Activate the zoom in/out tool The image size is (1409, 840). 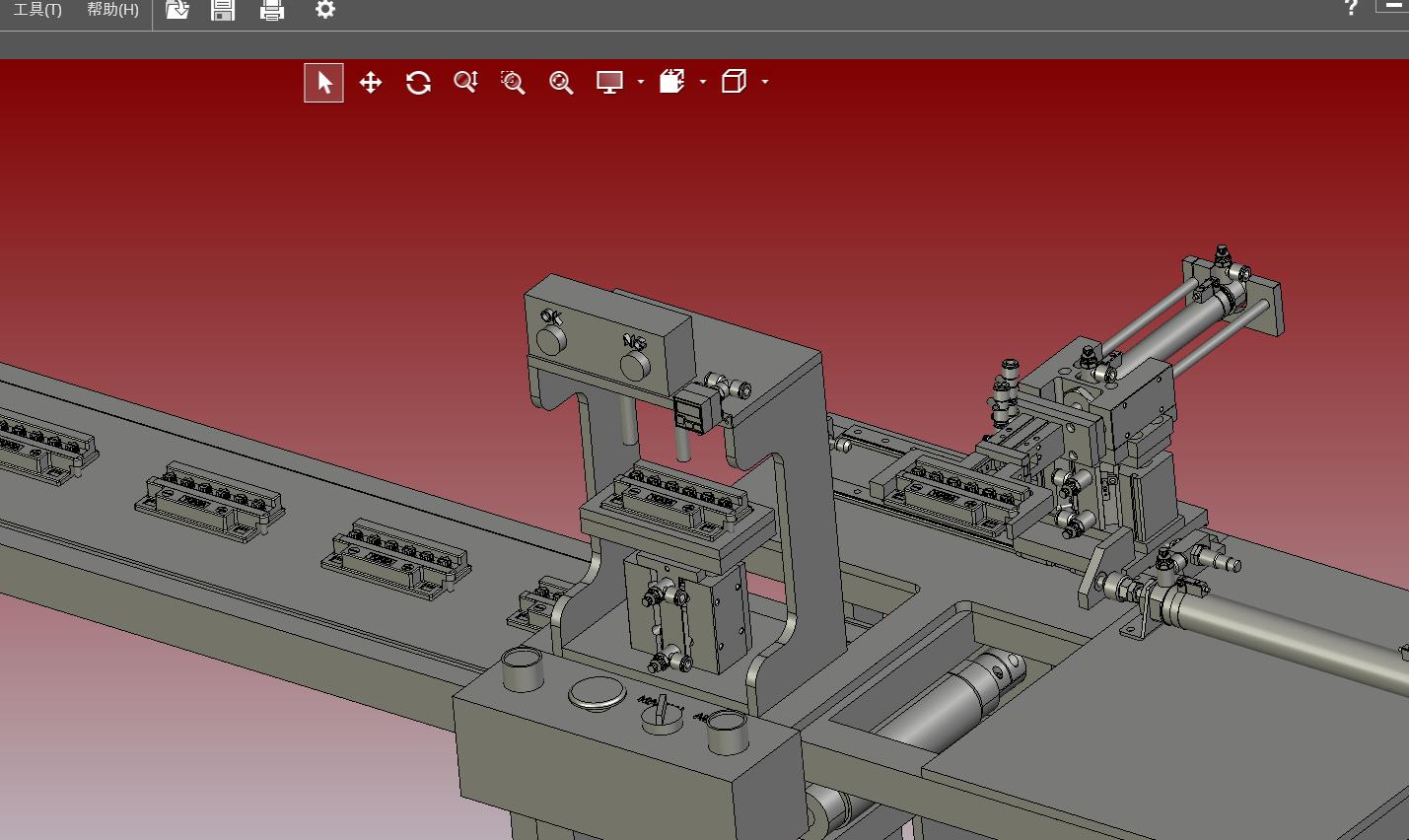coord(465,82)
